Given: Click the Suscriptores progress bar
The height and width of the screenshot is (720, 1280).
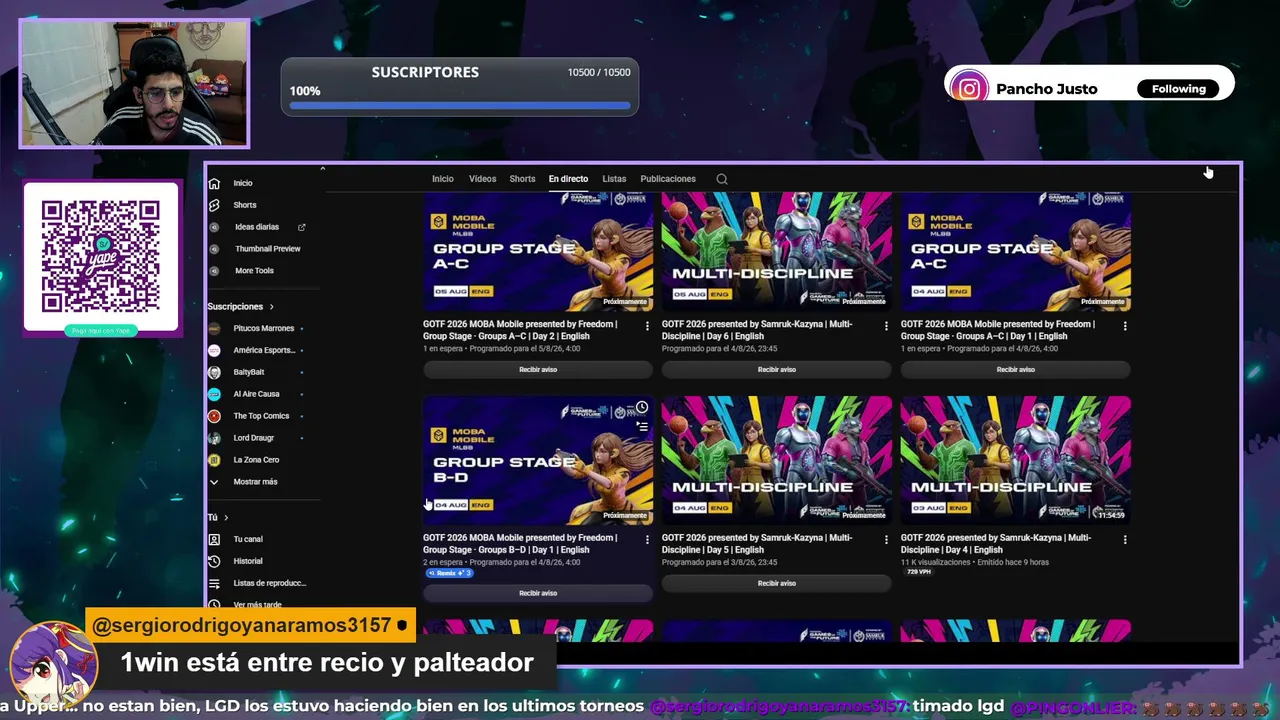Looking at the screenshot, I should pos(461,104).
